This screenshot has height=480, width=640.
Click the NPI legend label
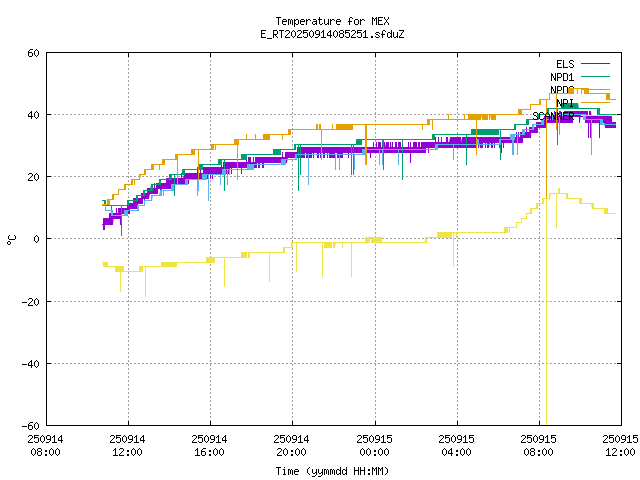coord(565,103)
